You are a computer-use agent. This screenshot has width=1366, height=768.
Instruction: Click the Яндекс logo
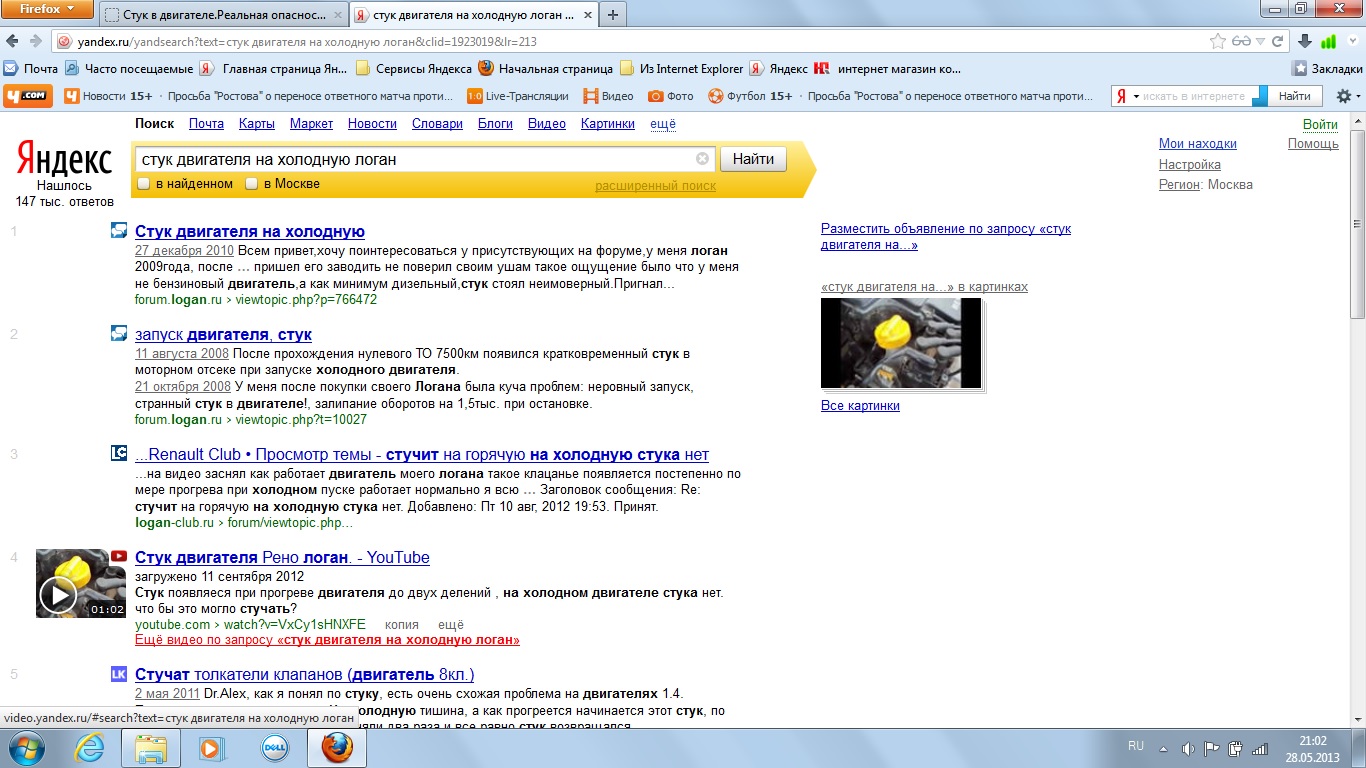click(64, 158)
